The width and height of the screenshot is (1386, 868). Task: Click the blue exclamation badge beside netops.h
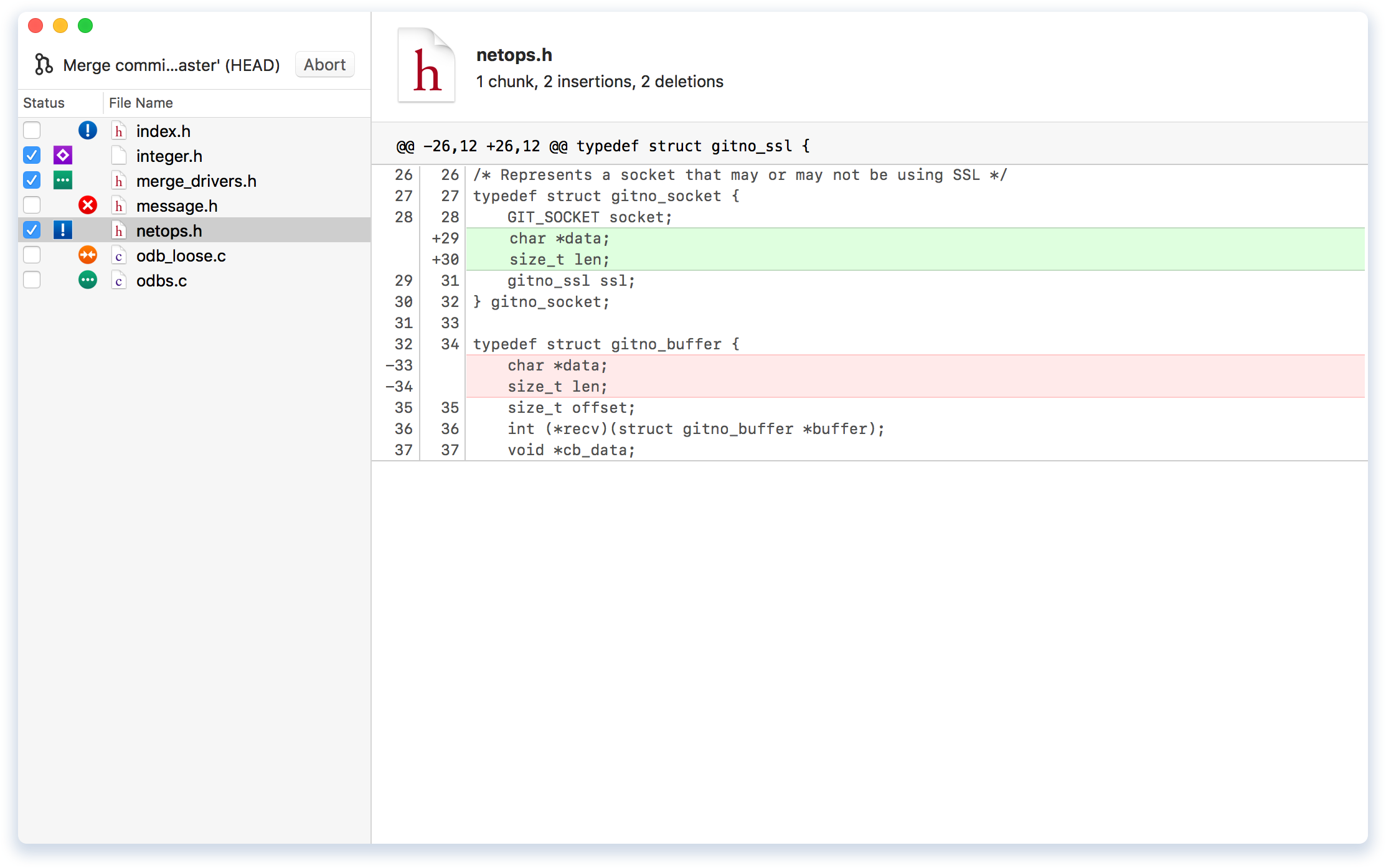point(62,230)
